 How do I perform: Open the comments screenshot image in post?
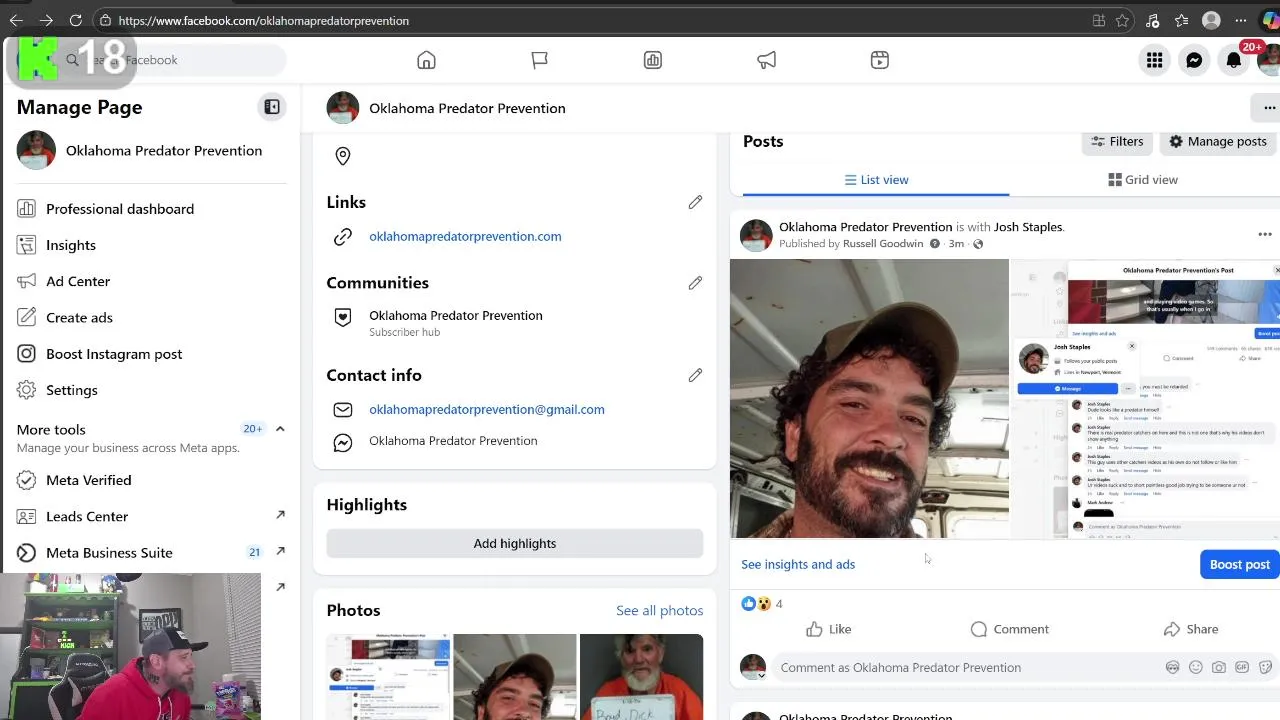[x=1145, y=399]
